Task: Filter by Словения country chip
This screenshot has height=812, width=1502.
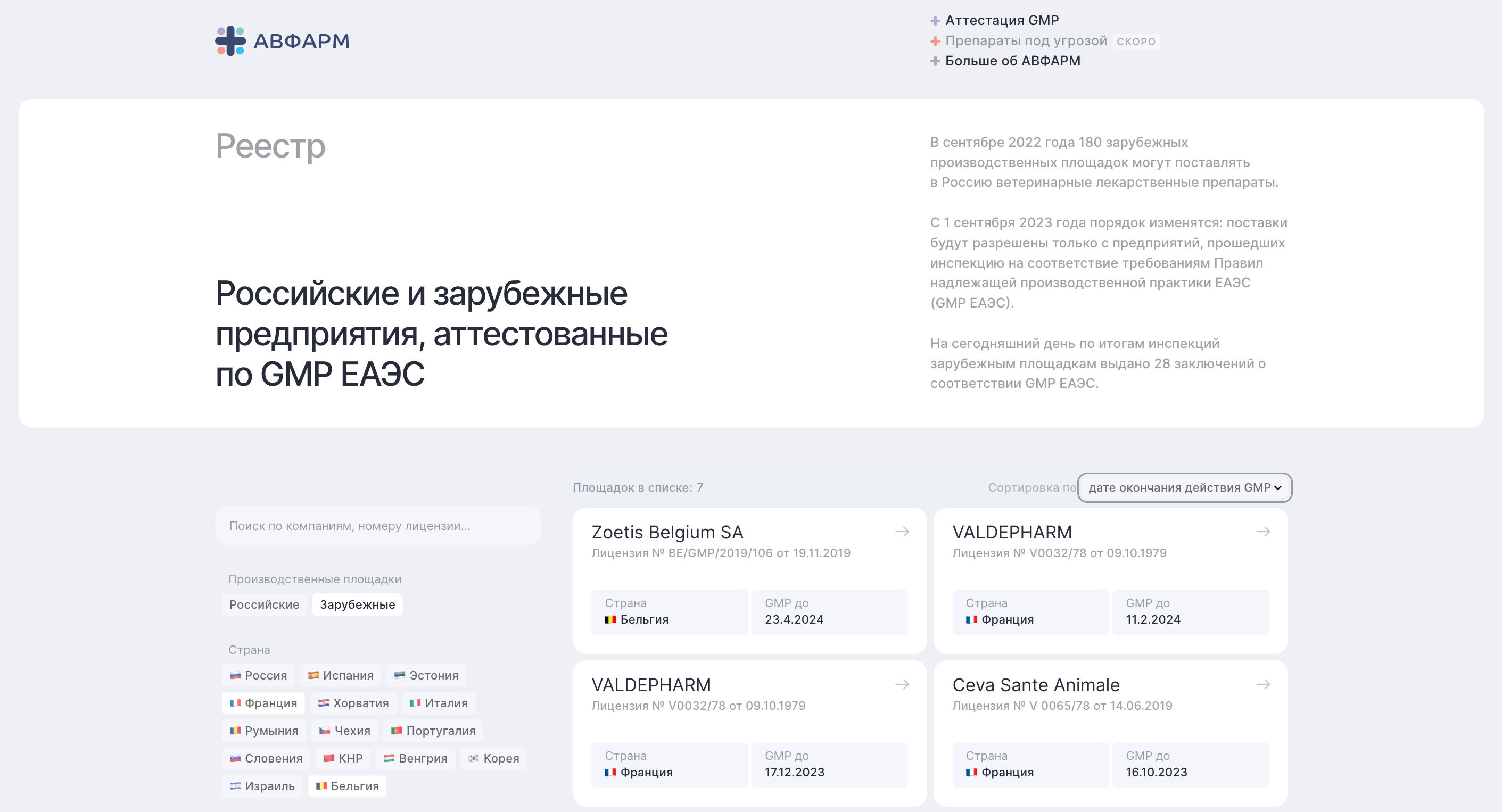Action: [x=266, y=758]
